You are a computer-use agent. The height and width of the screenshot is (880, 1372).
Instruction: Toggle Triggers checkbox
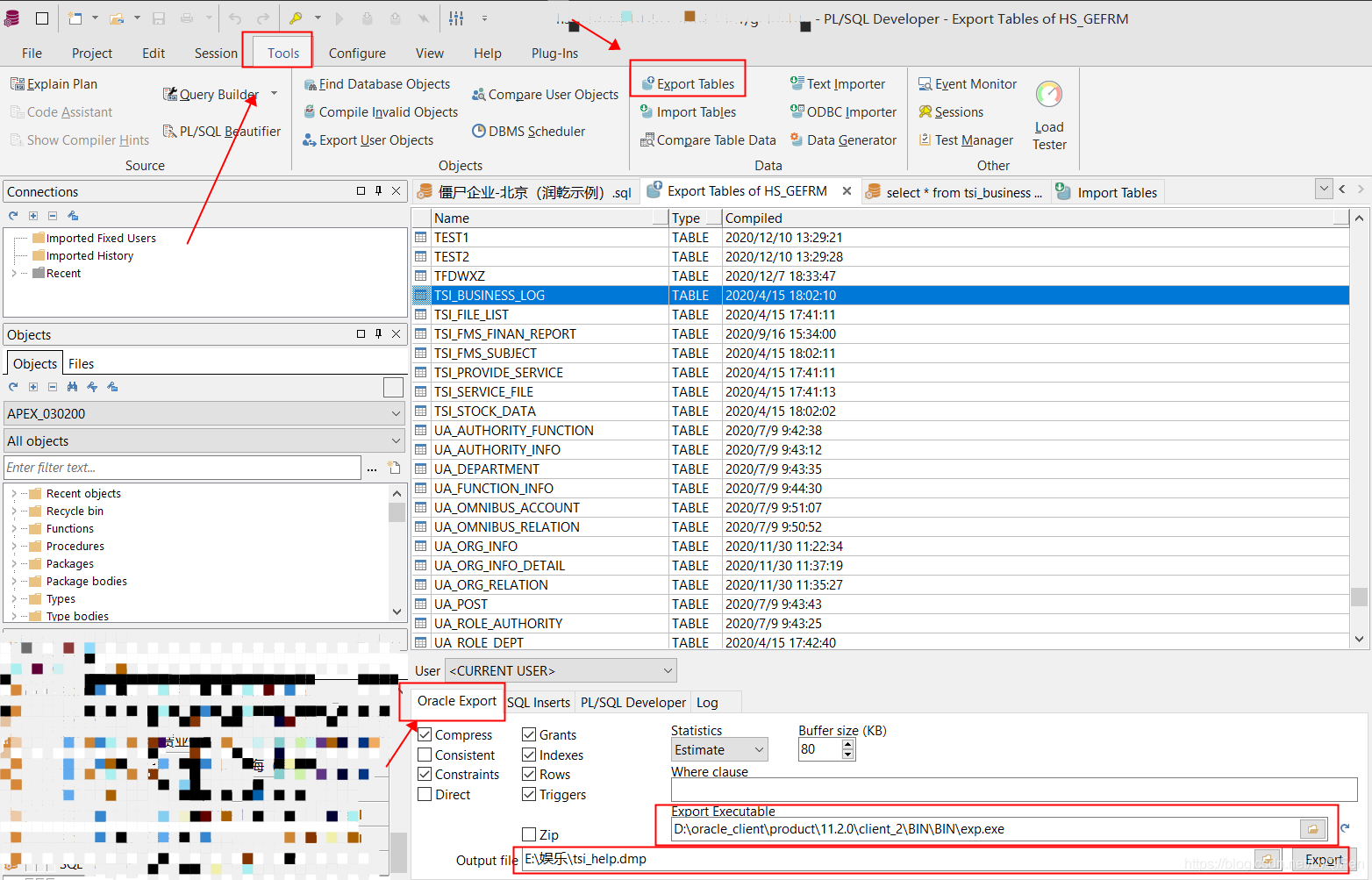[x=529, y=795]
